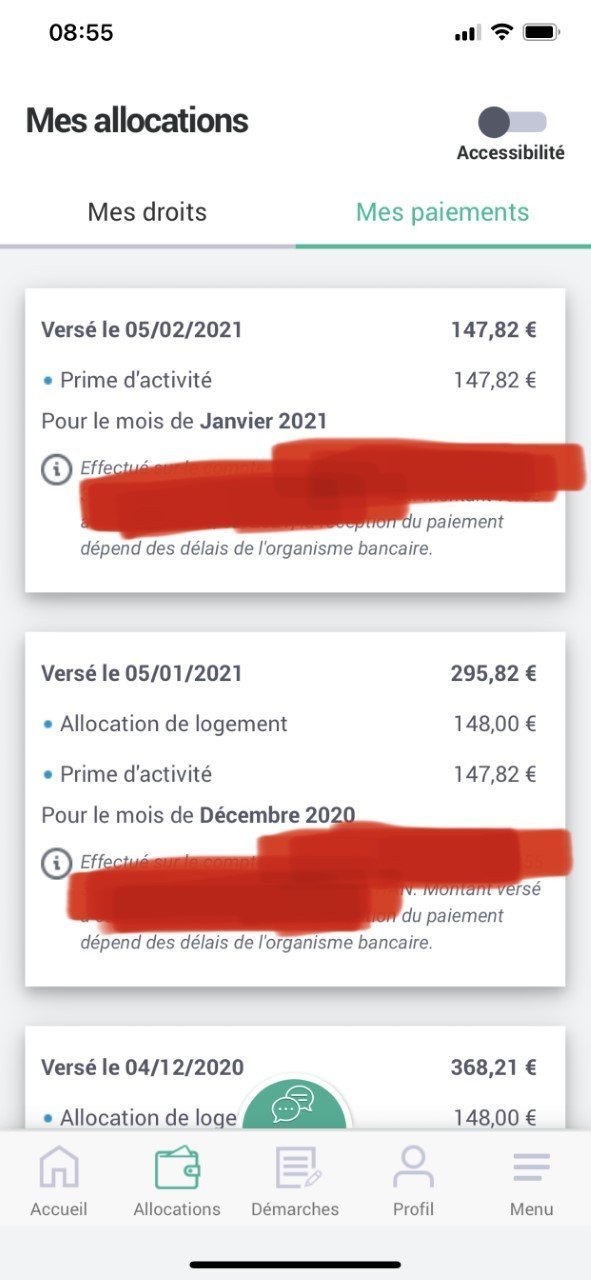Tap the 295,82 € total amount
591x1280 pixels.
pyautogui.click(x=494, y=673)
